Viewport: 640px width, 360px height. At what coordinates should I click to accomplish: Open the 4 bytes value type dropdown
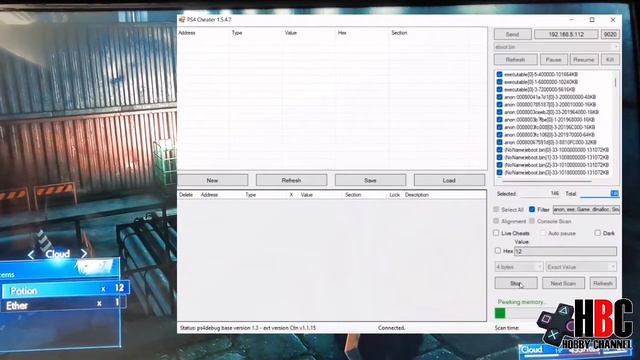(x=519, y=267)
